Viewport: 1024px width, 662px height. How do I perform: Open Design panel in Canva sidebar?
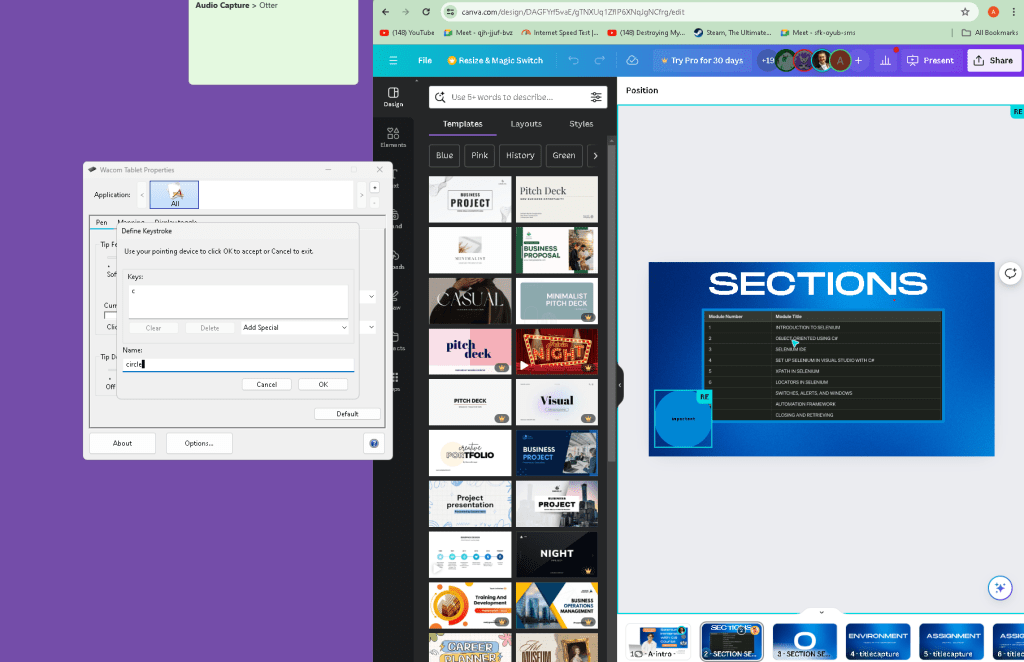click(393, 97)
